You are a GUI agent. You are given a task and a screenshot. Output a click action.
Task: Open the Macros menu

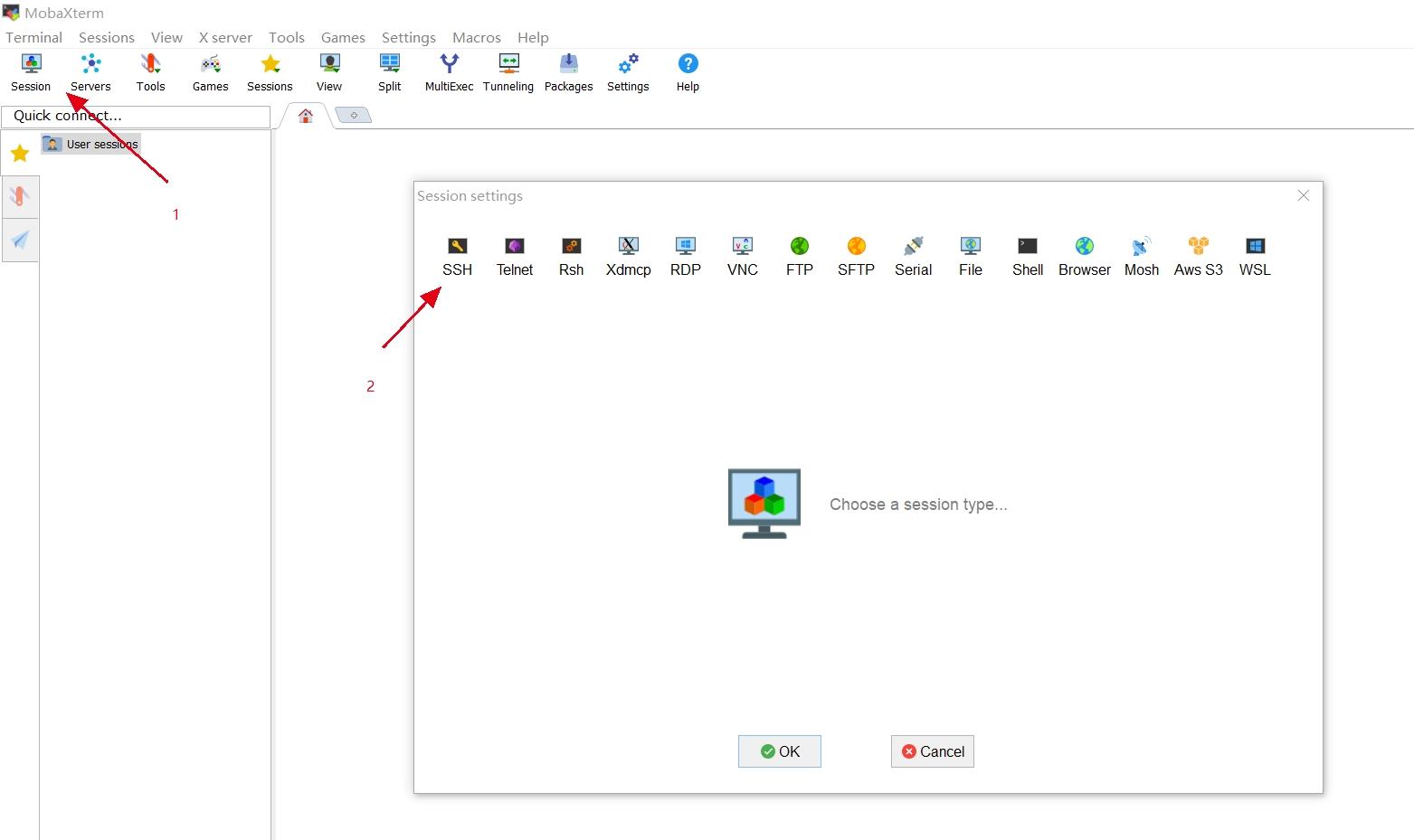477,37
